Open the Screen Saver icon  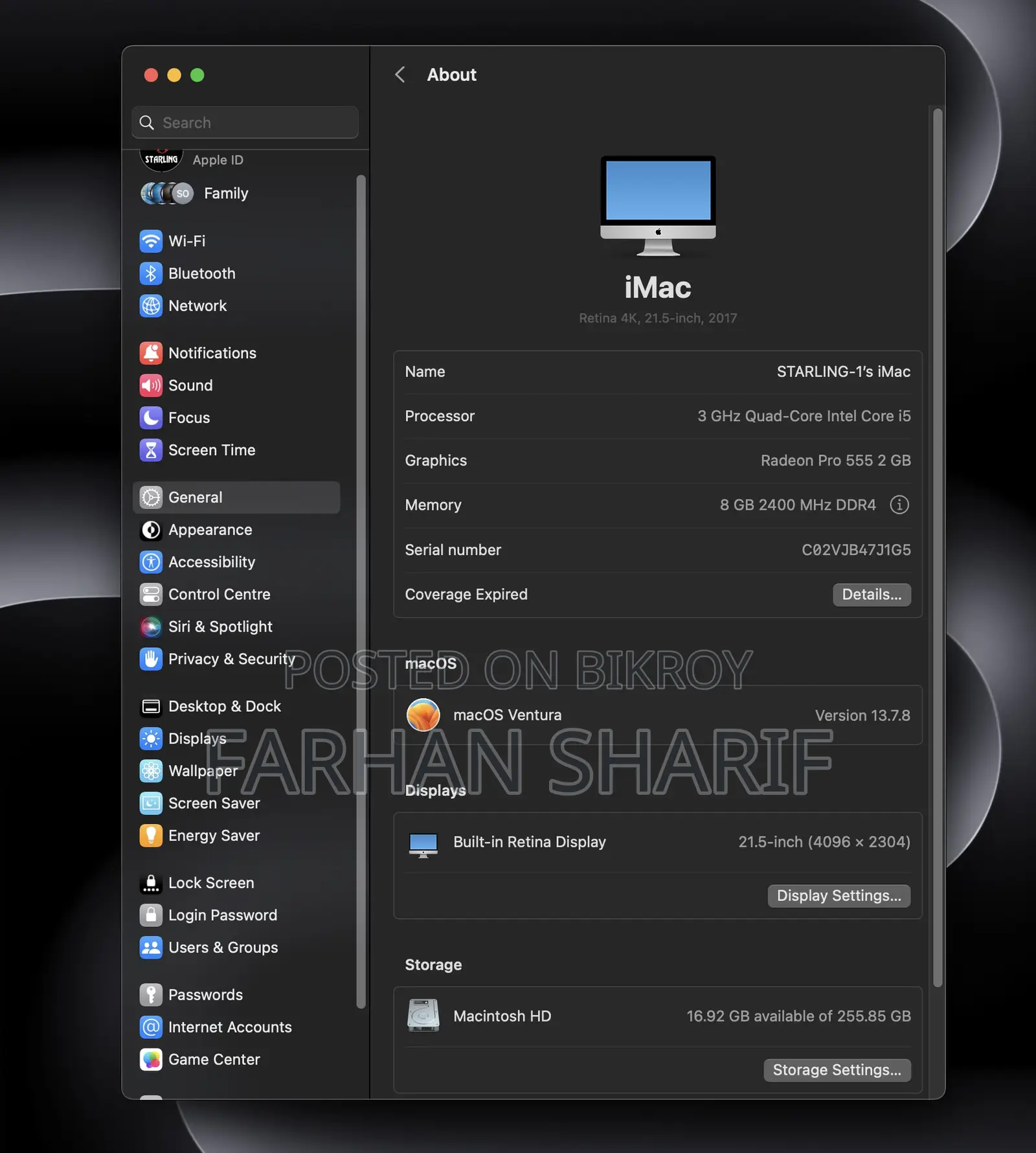pyautogui.click(x=151, y=804)
